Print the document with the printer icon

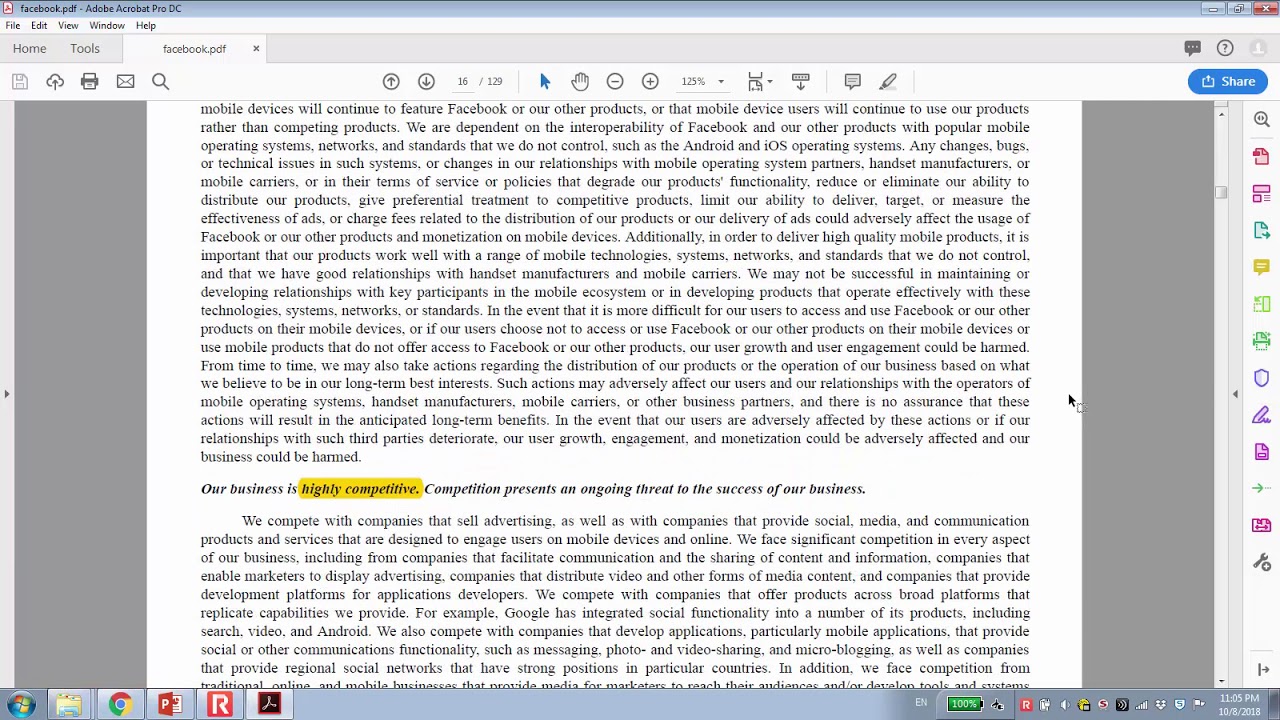coord(90,81)
